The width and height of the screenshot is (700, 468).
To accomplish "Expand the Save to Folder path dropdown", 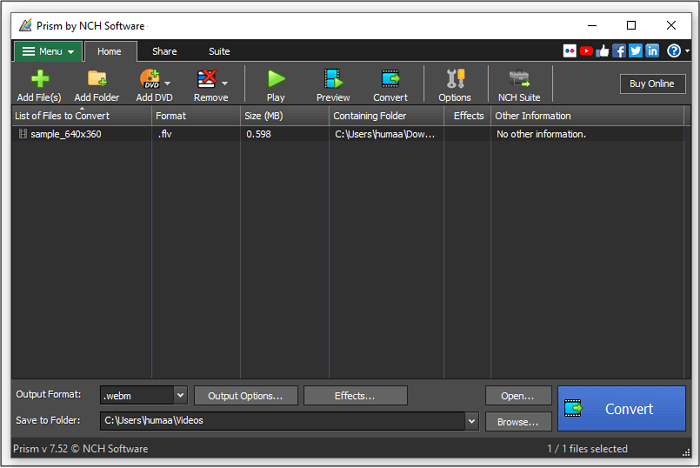I will (472, 421).
